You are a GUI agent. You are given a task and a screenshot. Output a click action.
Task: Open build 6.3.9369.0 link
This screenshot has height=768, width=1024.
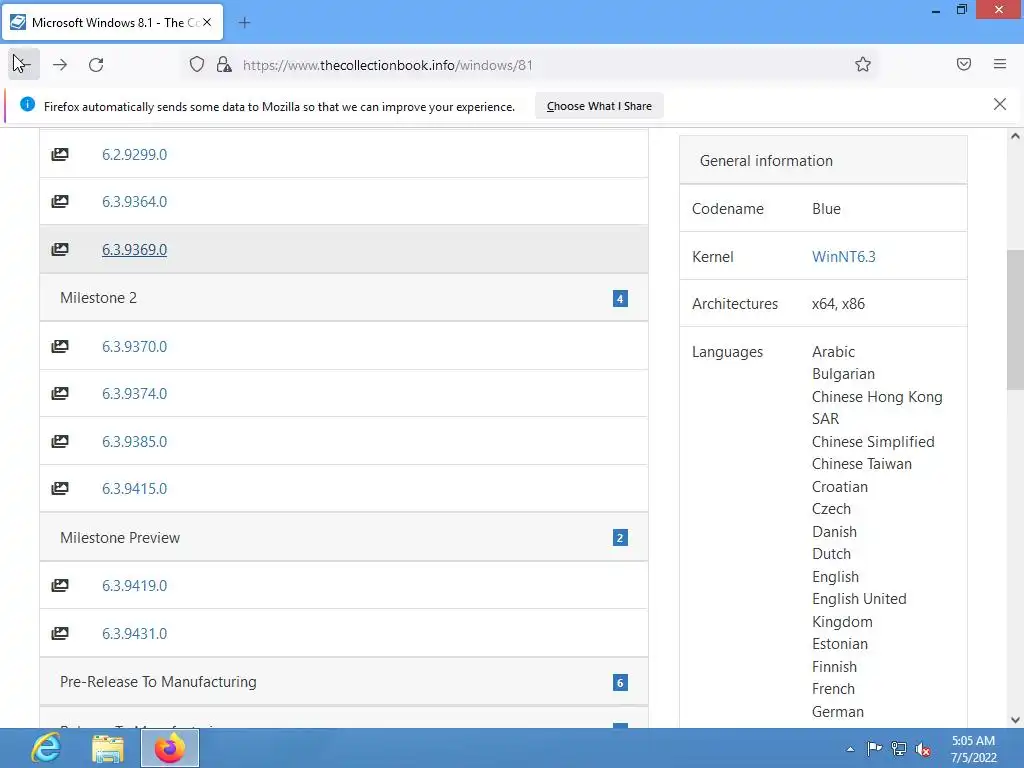click(x=134, y=249)
